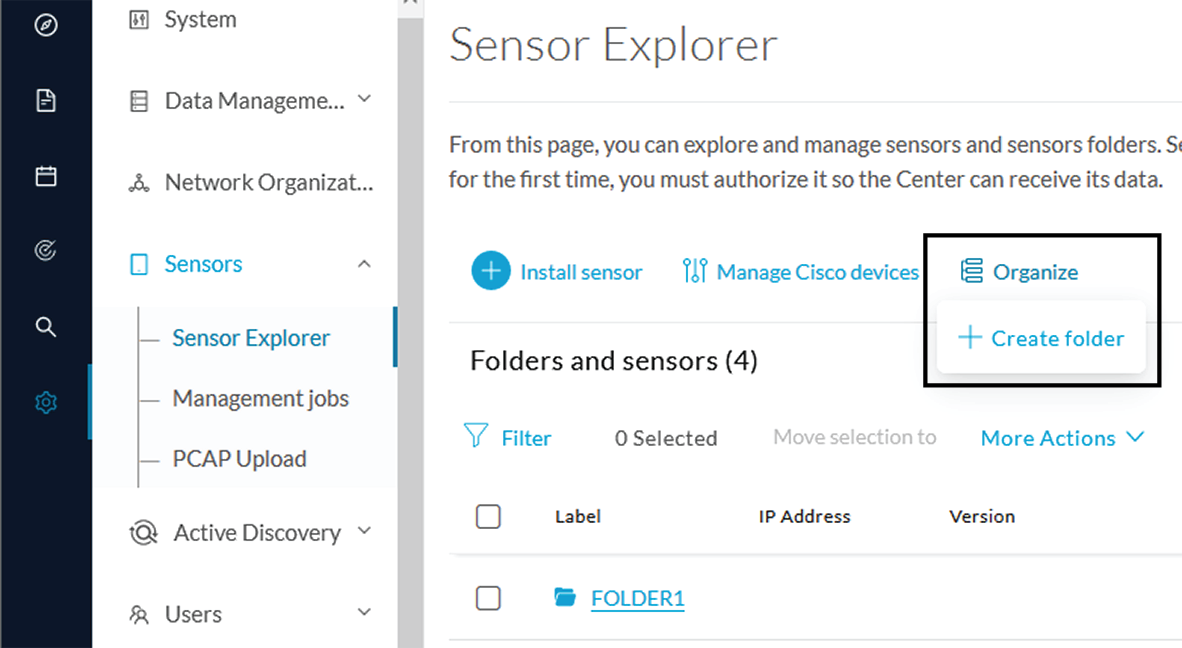Click the sidebar vertical scrollbar

click(x=411, y=324)
